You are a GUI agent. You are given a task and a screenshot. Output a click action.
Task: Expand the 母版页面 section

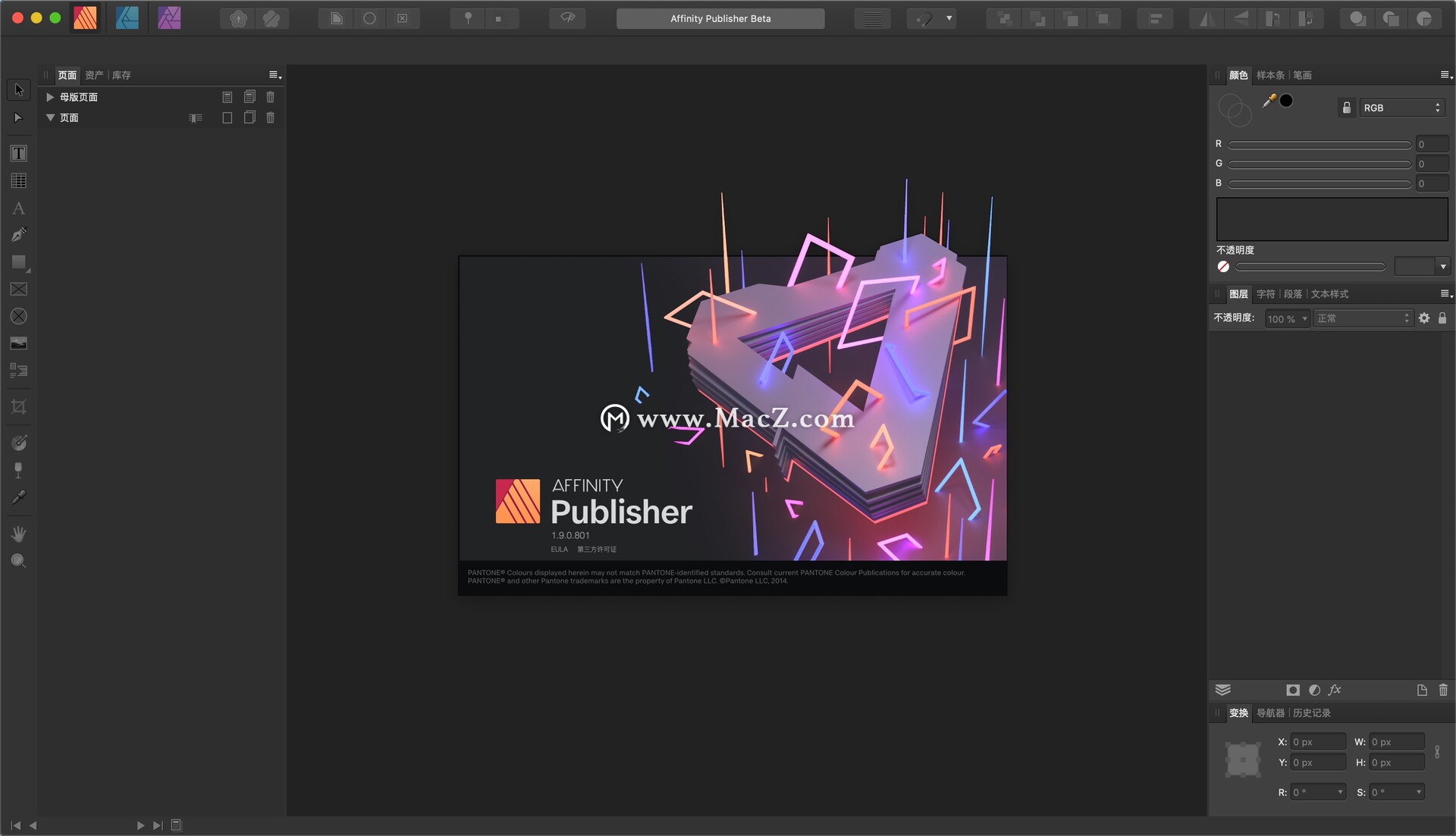[x=50, y=97]
